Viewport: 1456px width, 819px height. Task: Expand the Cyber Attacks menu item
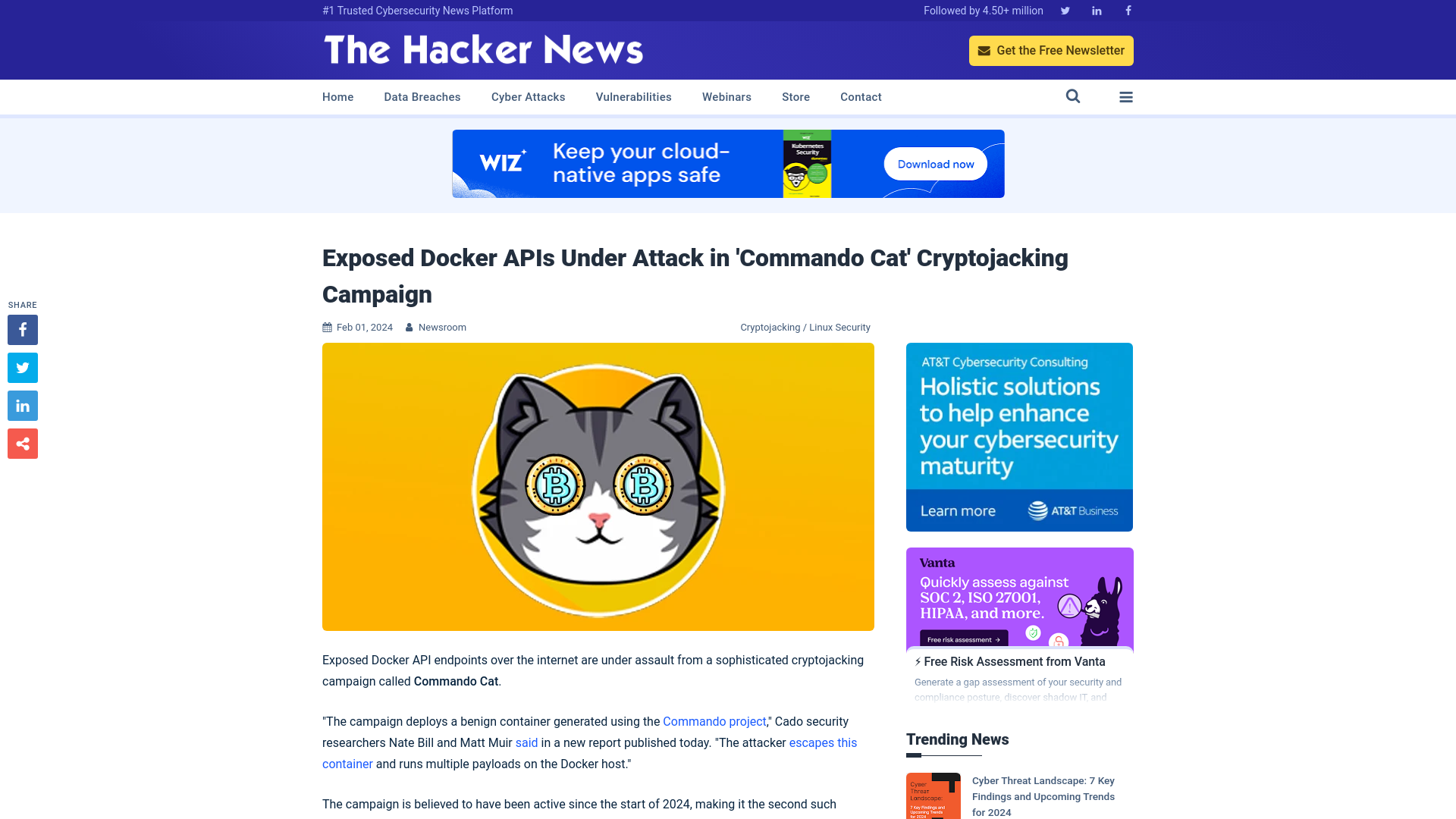[x=528, y=96]
